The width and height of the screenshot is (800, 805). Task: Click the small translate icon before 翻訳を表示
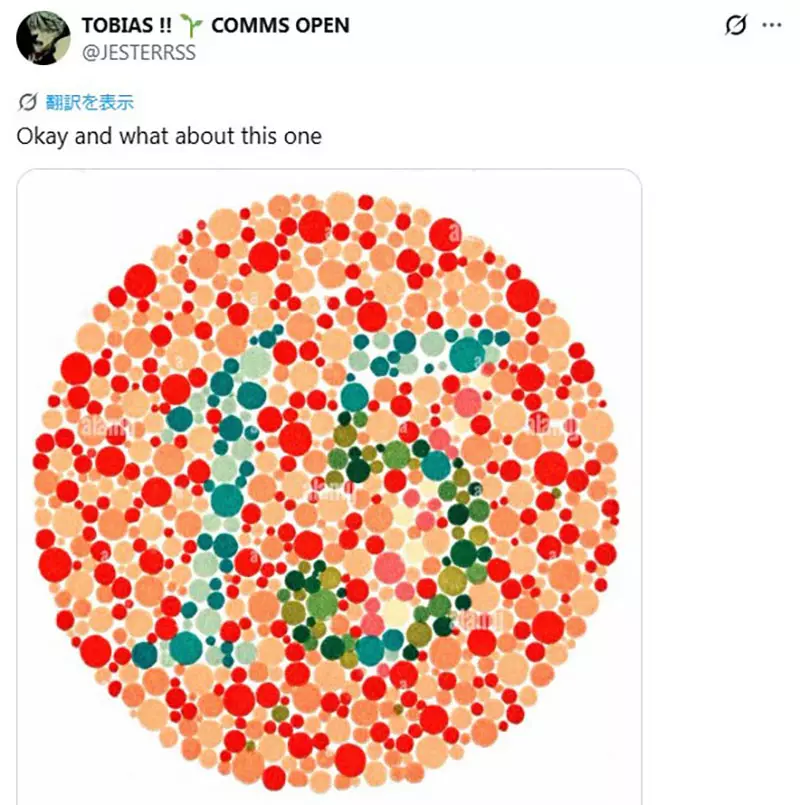(x=28, y=101)
